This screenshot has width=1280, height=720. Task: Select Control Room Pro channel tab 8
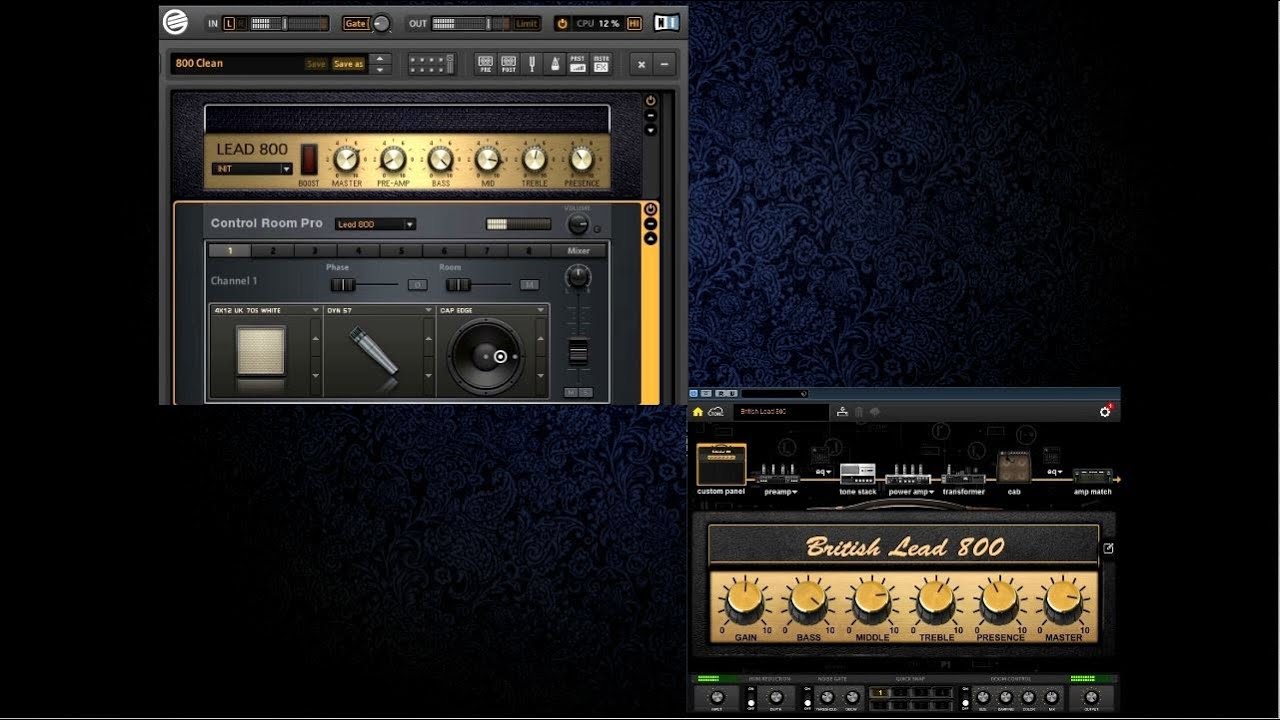click(529, 251)
